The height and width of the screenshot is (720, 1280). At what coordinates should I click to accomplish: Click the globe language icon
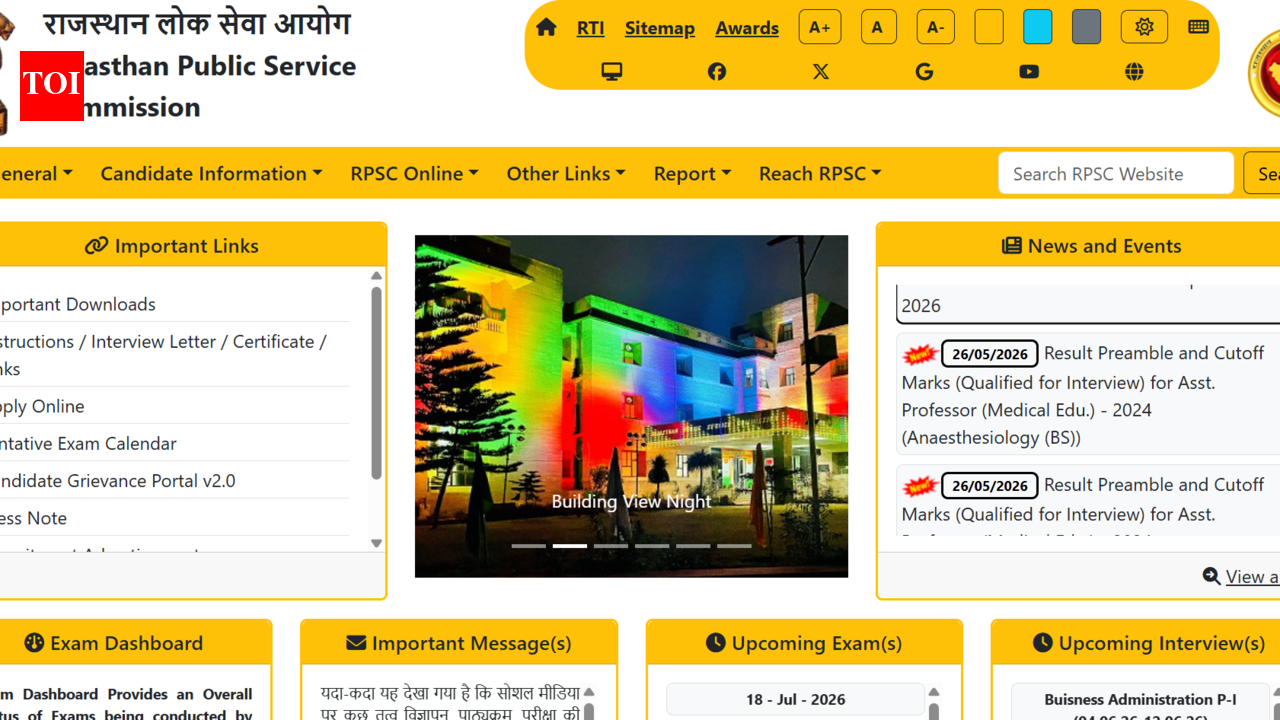tap(1134, 72)
